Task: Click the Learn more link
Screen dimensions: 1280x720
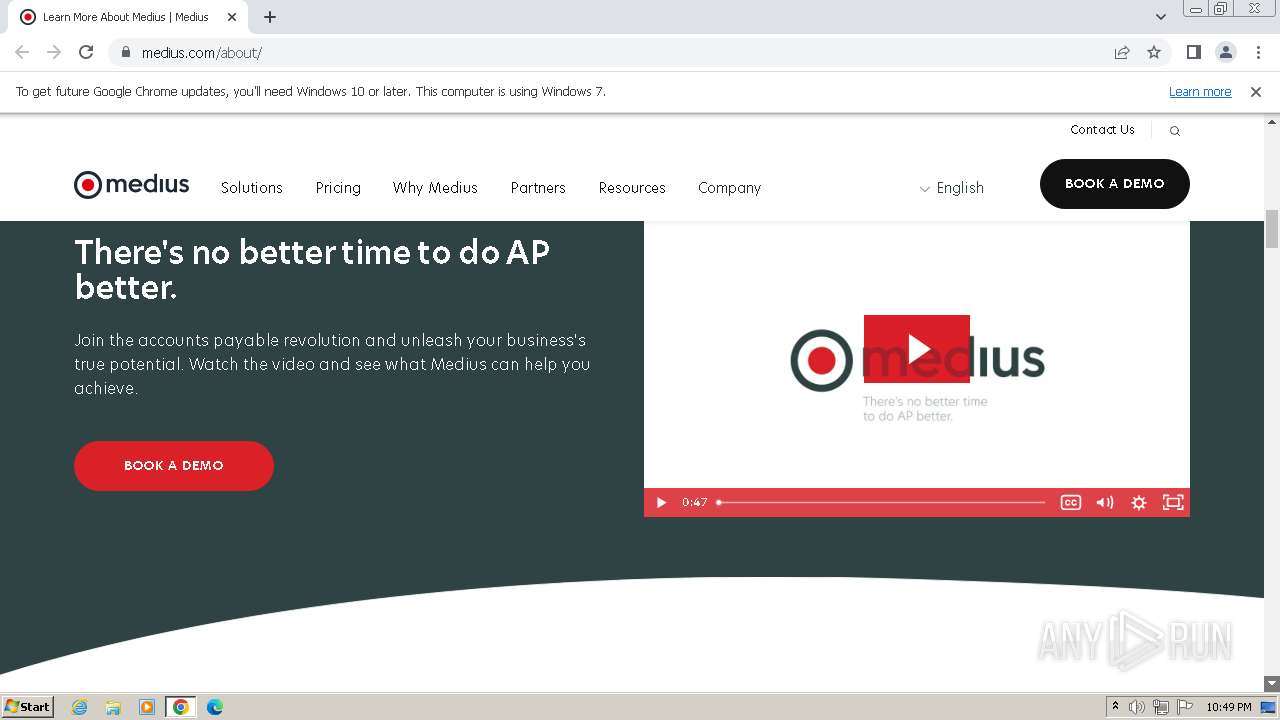Action: point(1200,92)
